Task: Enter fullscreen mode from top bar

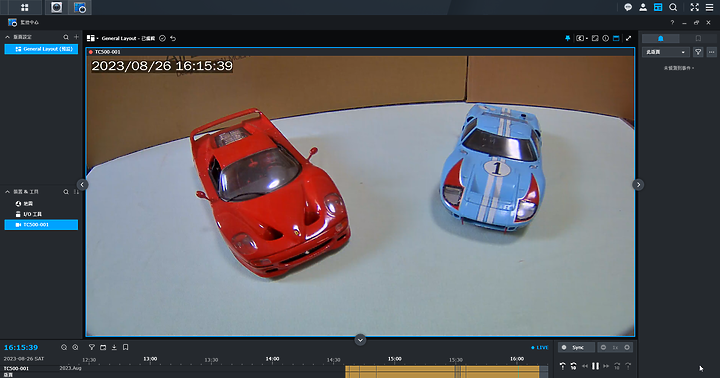Action: [694, 7]
